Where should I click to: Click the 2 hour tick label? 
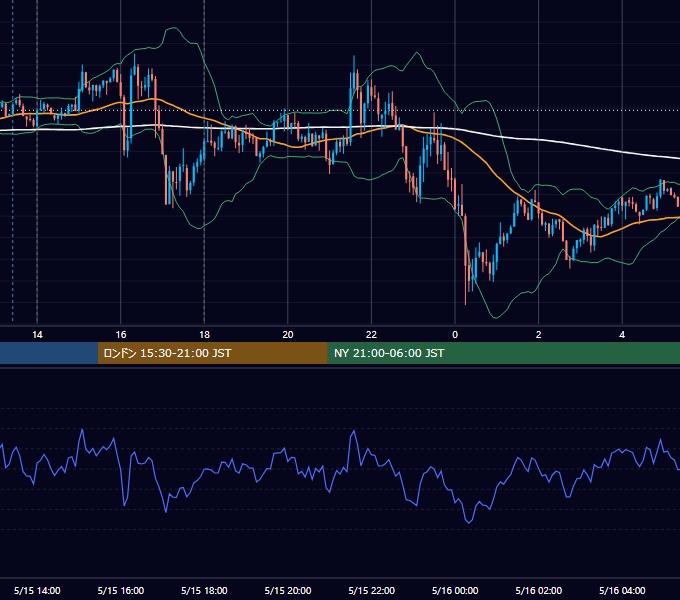pos(539,335)
